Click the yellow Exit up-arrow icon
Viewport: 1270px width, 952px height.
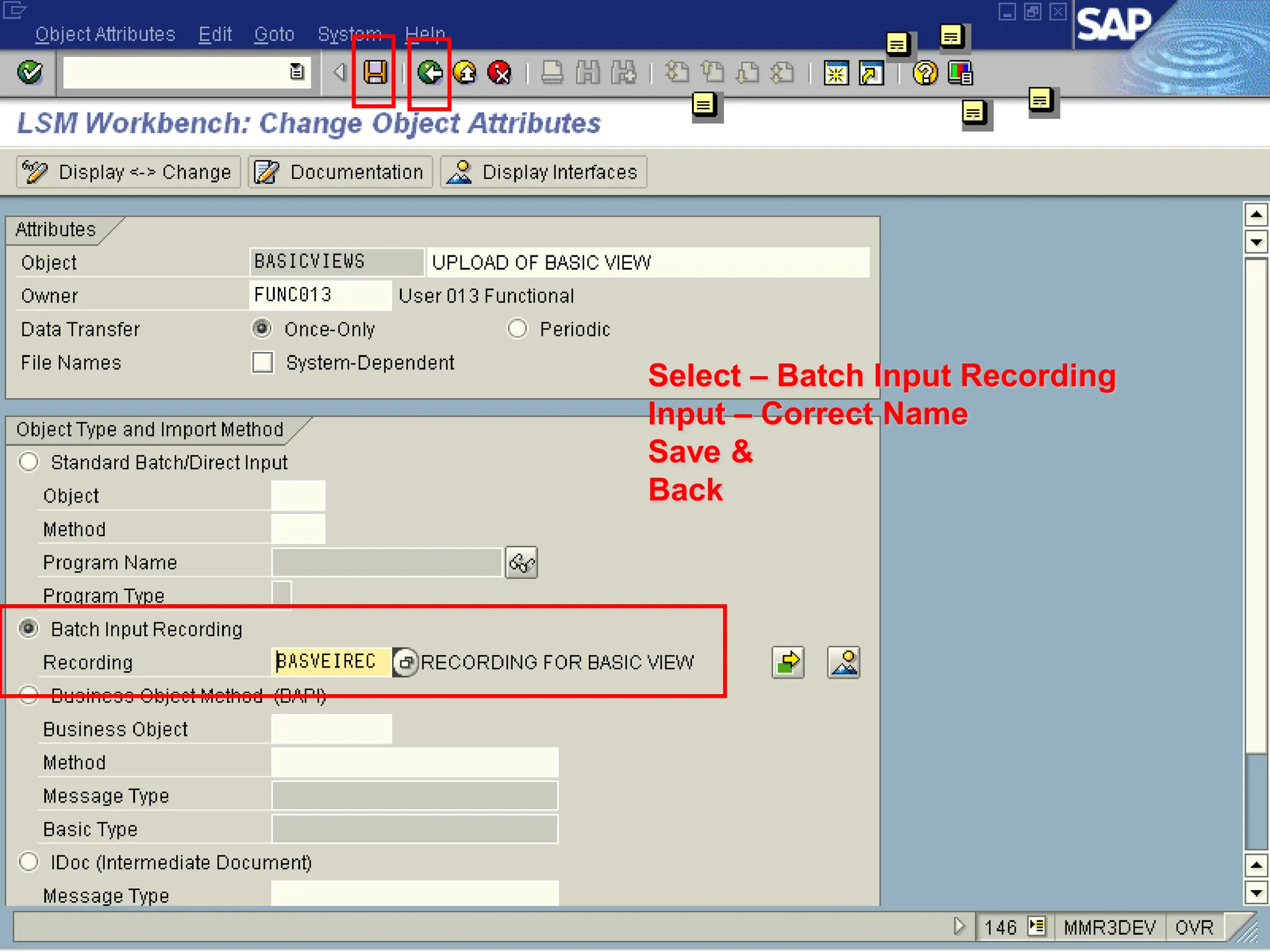pos(465,73)
